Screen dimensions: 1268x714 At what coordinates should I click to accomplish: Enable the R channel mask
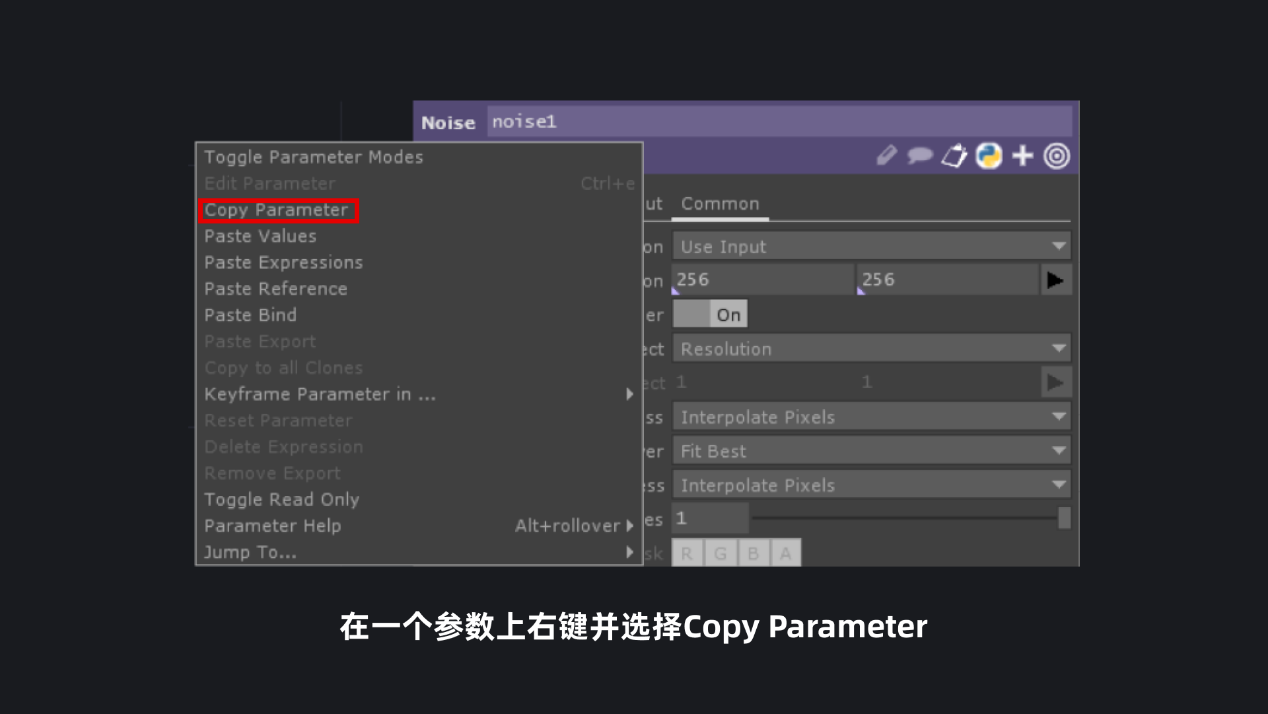pos(687,552)
